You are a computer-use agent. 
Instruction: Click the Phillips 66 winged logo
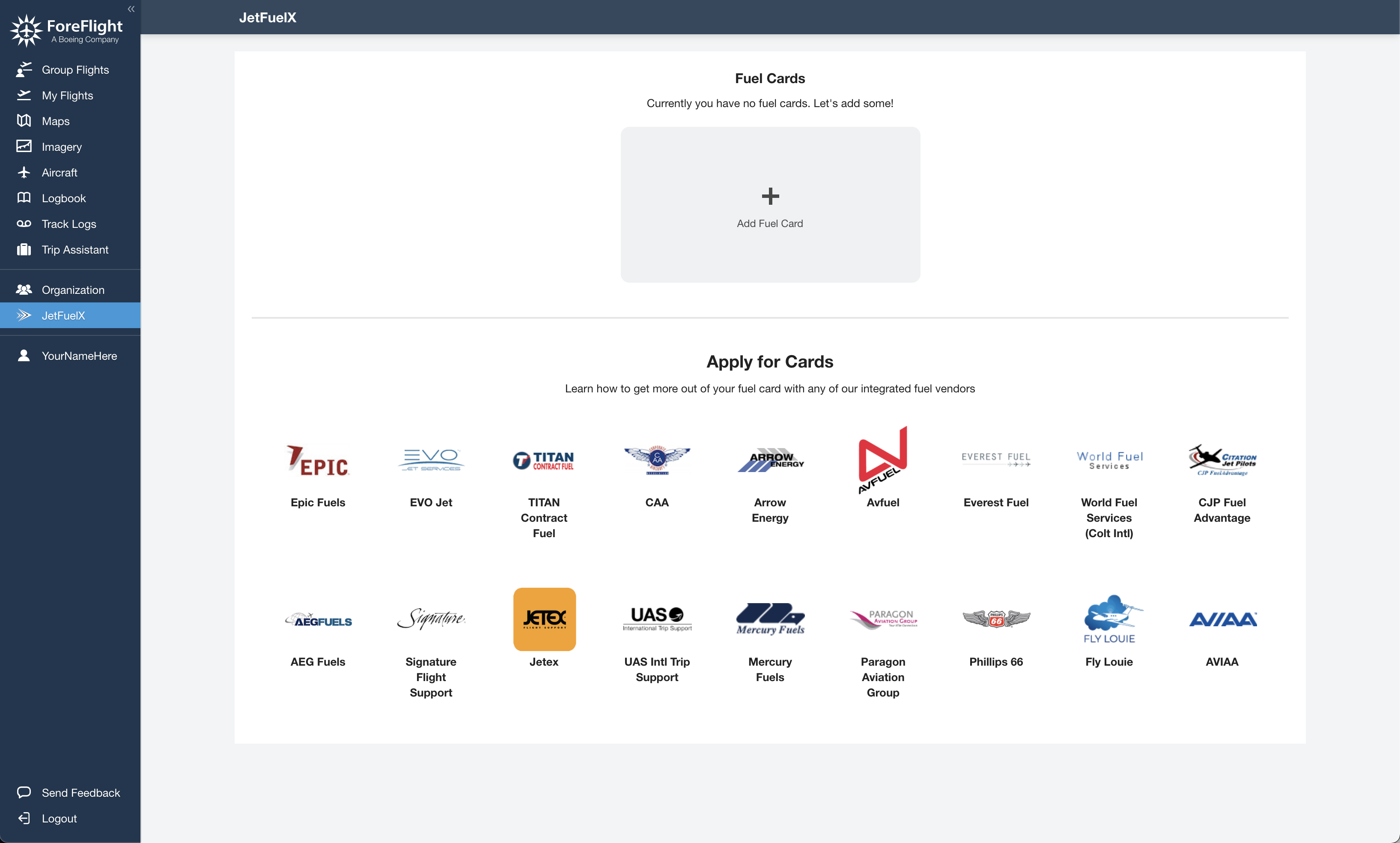tap(996, 619)
